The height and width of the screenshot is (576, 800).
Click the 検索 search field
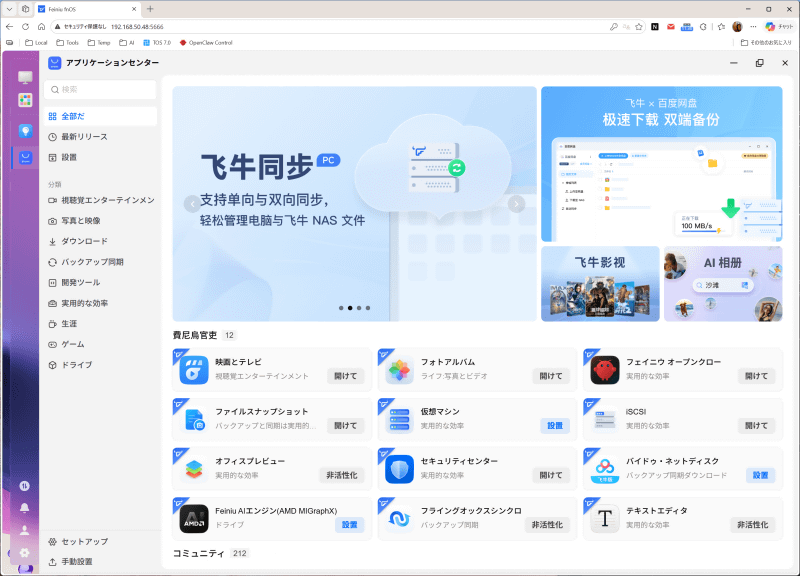tap(100, 89)
